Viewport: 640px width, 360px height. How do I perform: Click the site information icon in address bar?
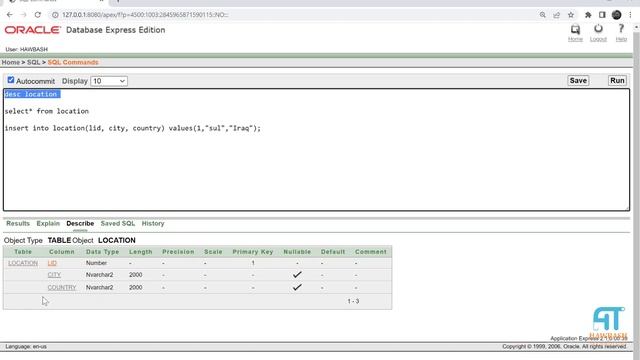click(55, 15)
